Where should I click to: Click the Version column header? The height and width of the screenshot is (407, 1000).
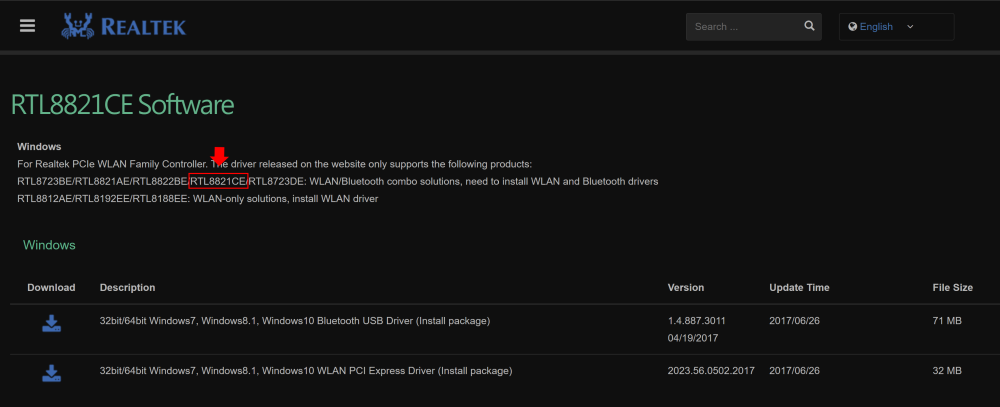pos(688,288)
